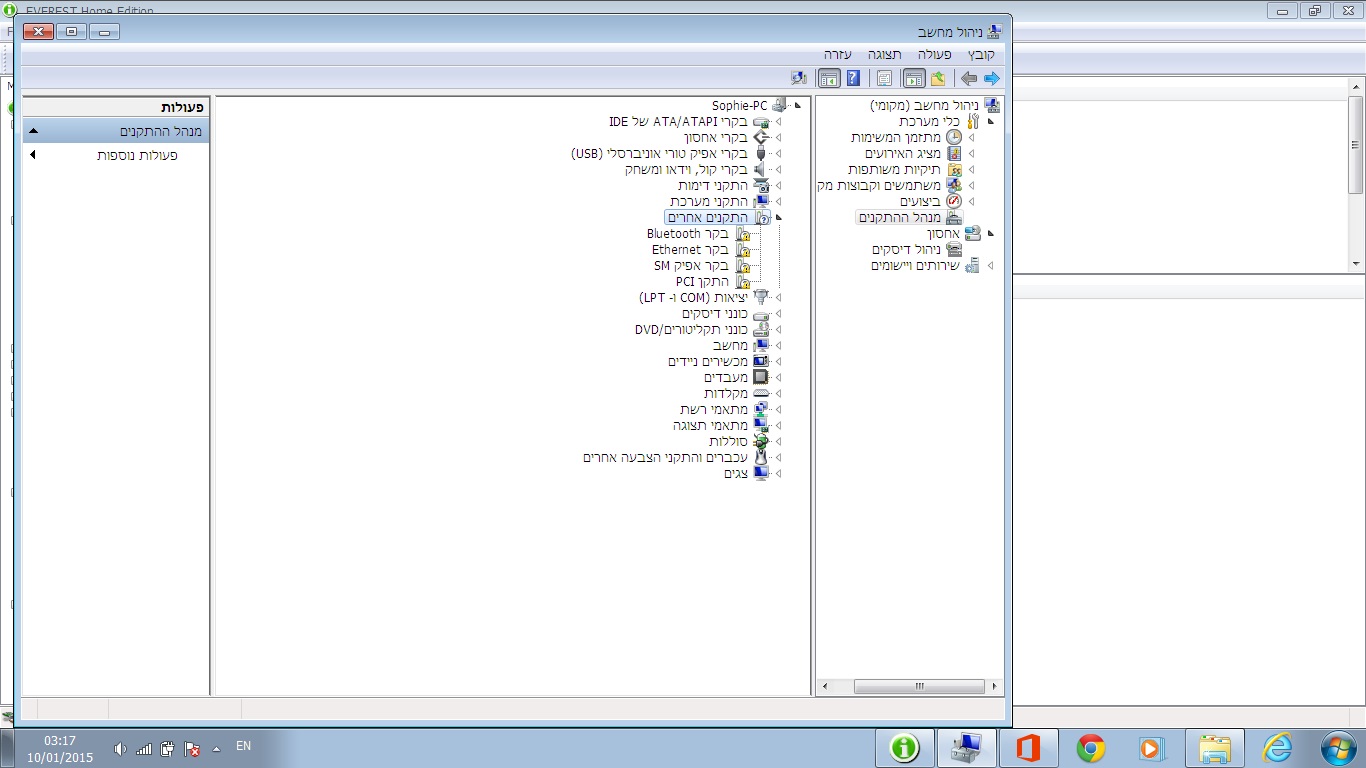Expand the USB controllers (USB) device category
The height and width of the screenshot is (768, 1366).
point(778,154)
